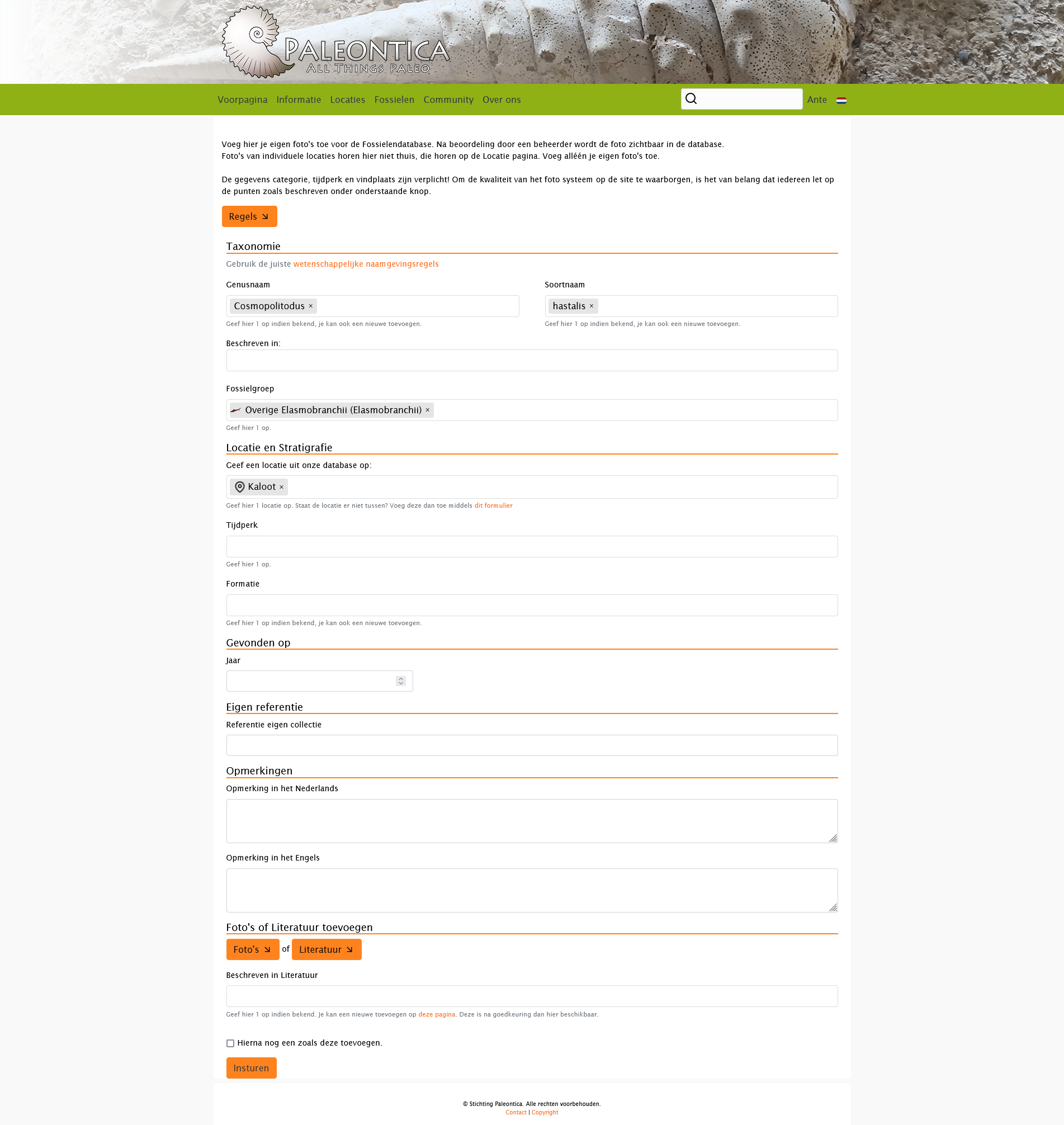
Task: Expand the Foto's upload section
Action: (252, 949)
